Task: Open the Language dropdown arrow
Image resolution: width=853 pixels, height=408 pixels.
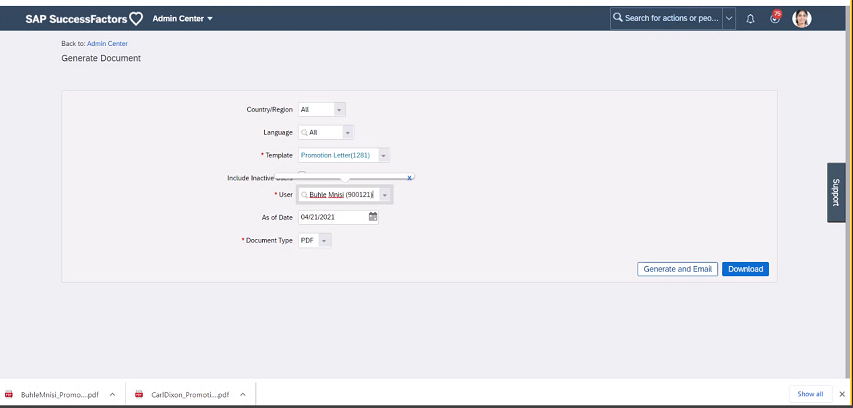Action: (348, 132)
